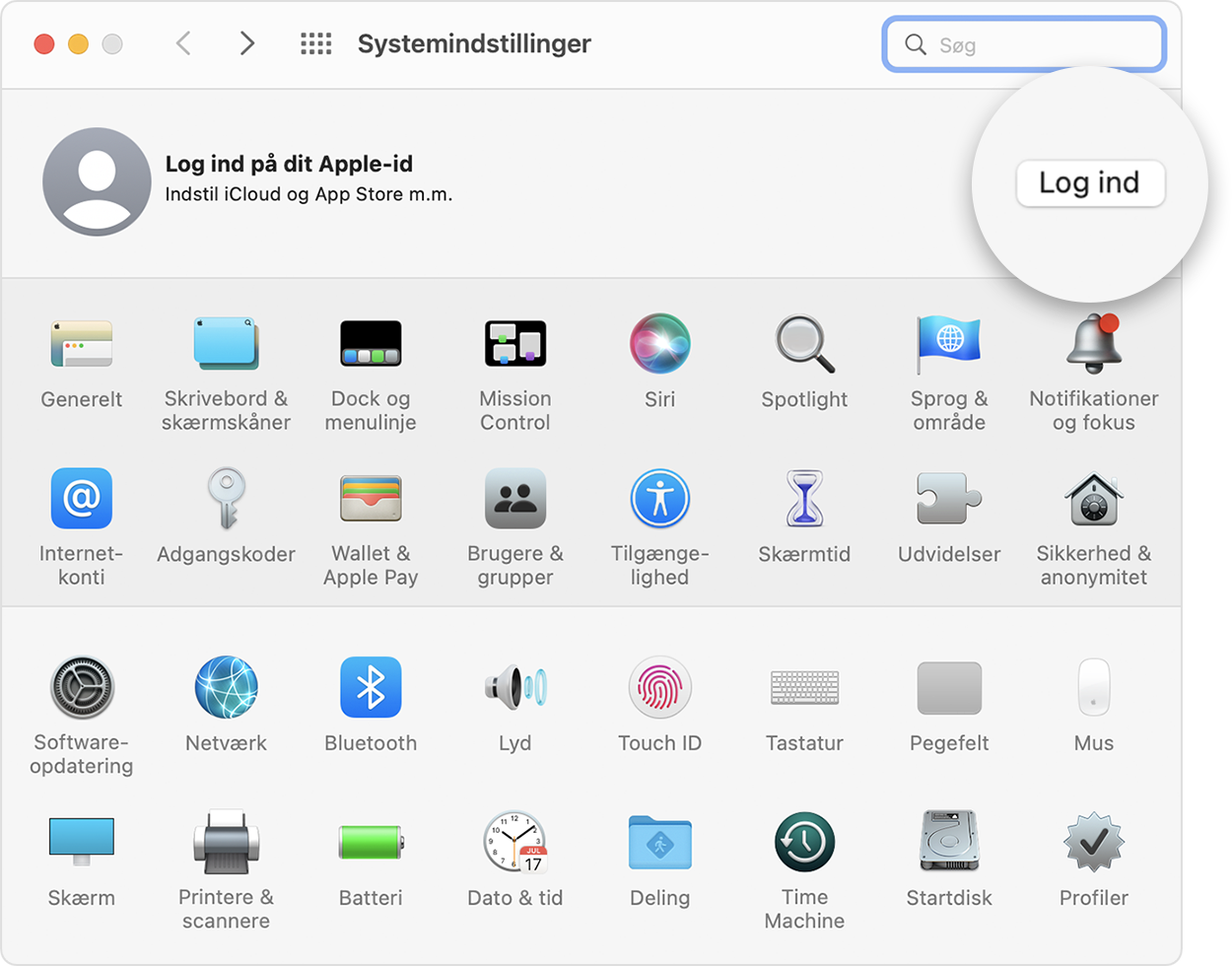The width and height of the screenshot is (1232, 966).
Task: Show all preference panes via grid icon
Action: tap(316, 43)
